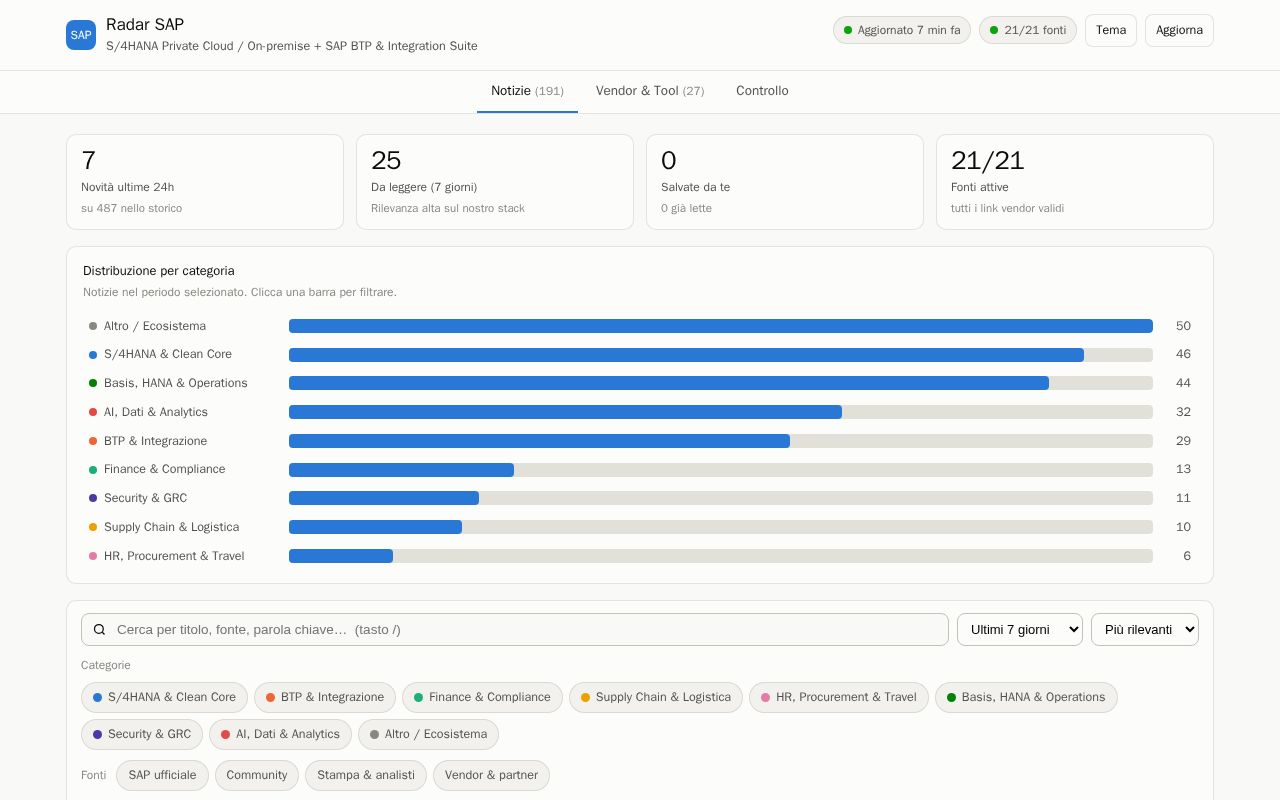Click the Aggiornato 7 min fa status pill

point(902,30)
